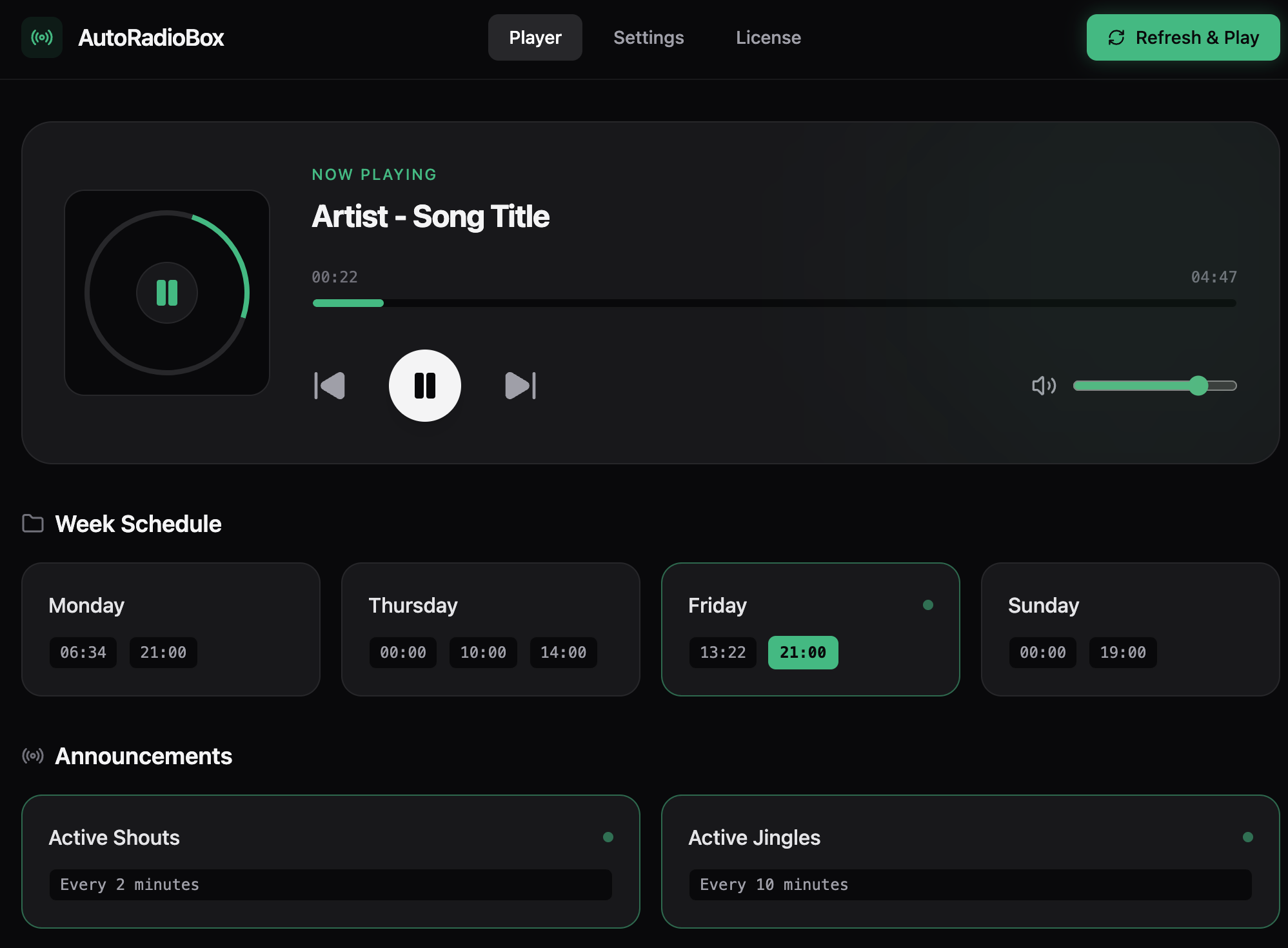
Task: Click the folder icon beside Week Schedule
Action: pyautogui.click(x=33, y=524)
